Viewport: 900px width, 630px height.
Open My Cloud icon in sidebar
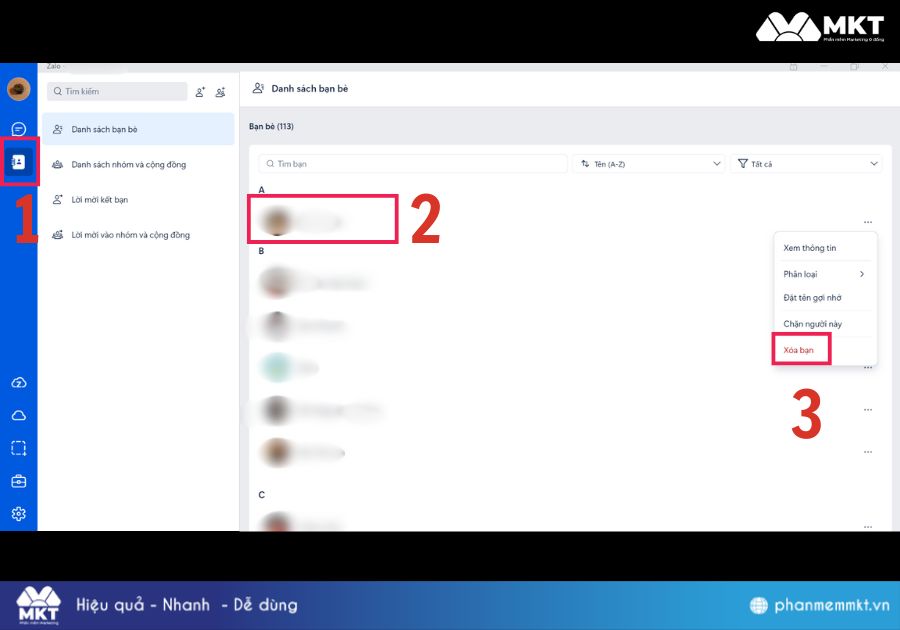click(18, 415)
